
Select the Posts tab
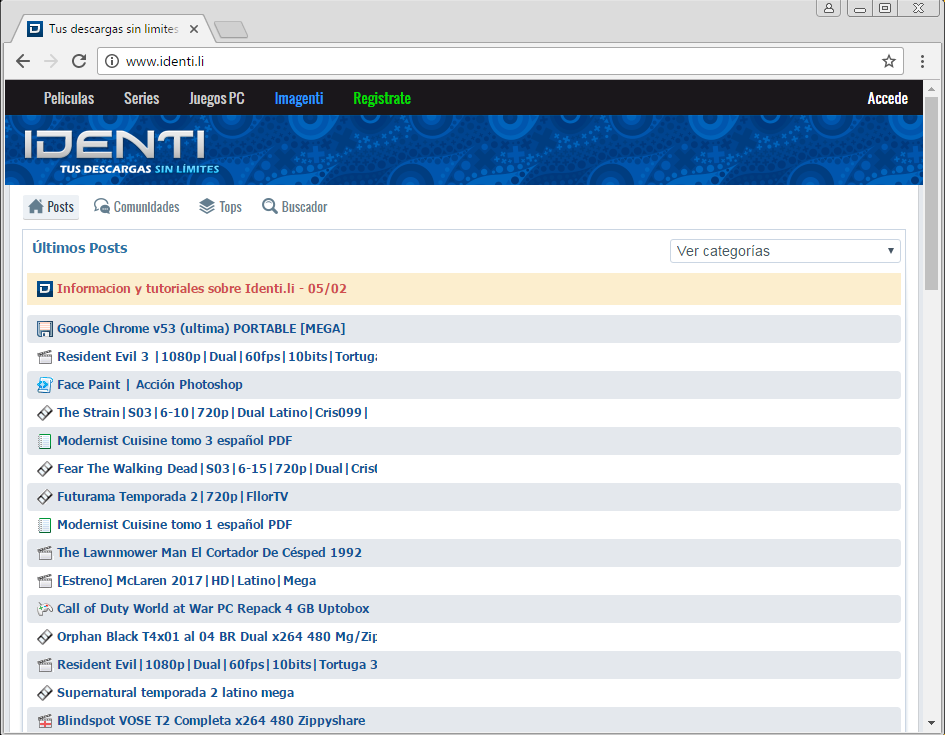click(x=51, y=207)
